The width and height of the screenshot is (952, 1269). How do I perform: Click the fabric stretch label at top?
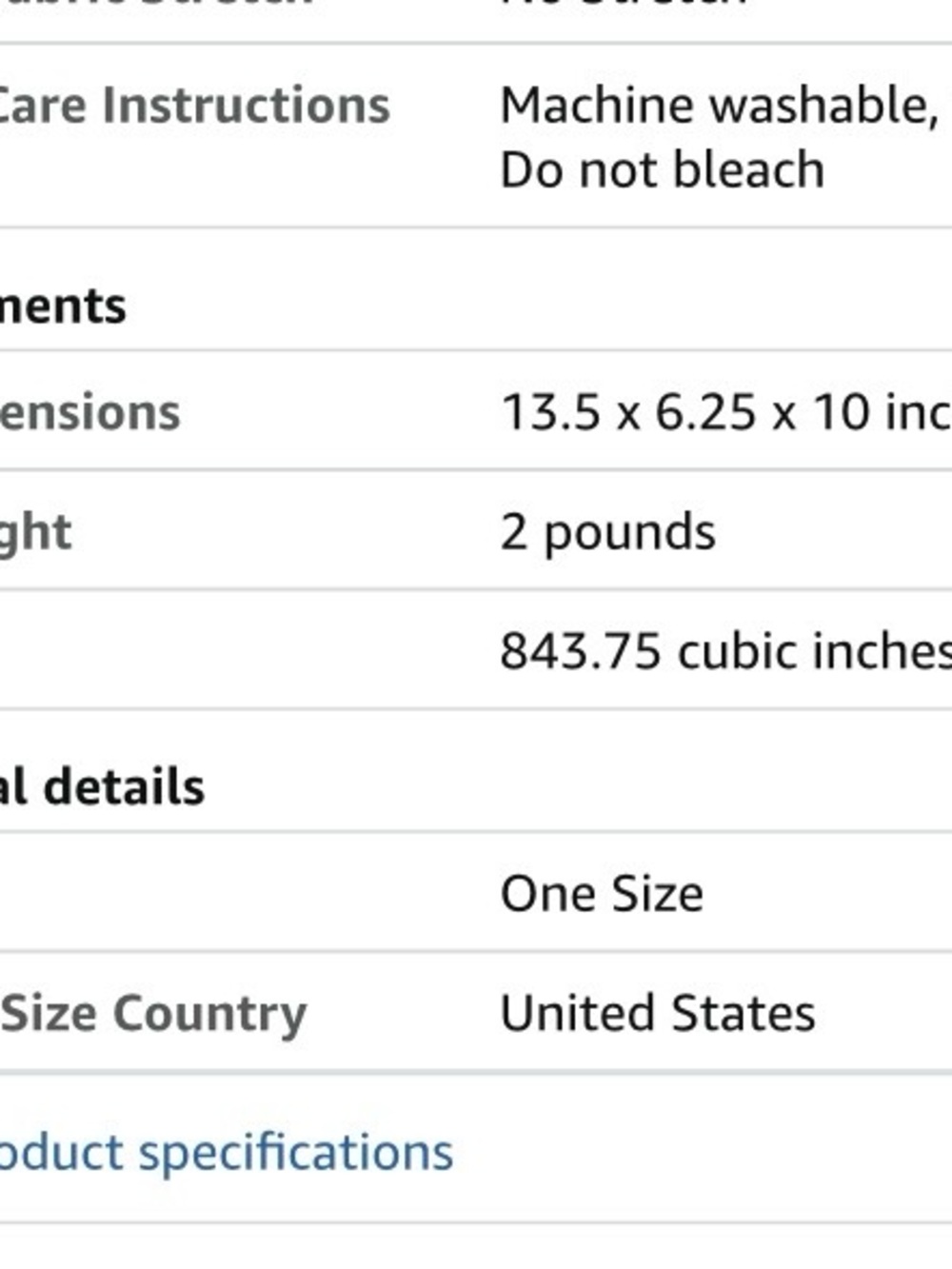[157, 5]
